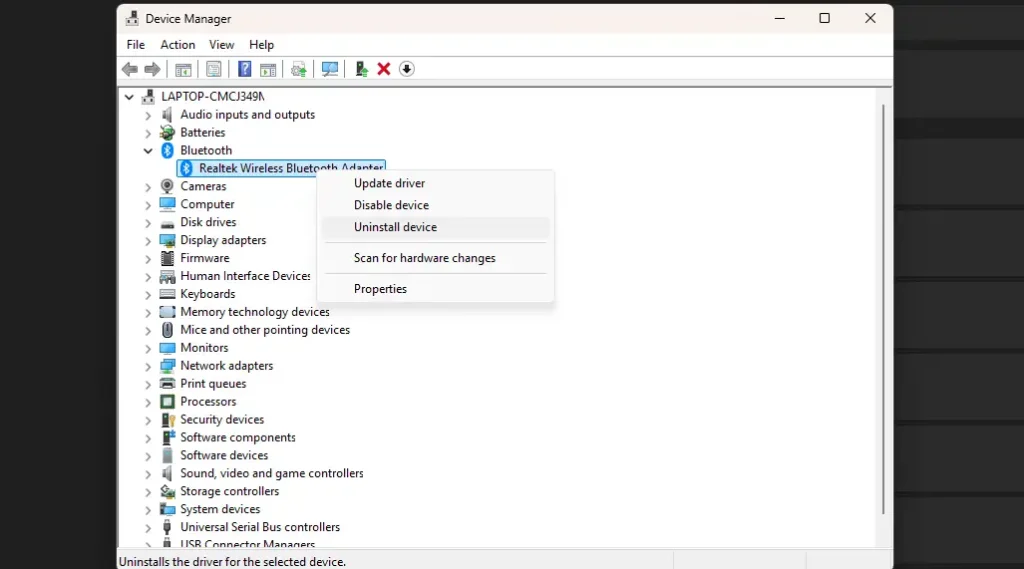
Task: Collapse the Bluetooth category chevron
Action: click(x=148, y=150)
